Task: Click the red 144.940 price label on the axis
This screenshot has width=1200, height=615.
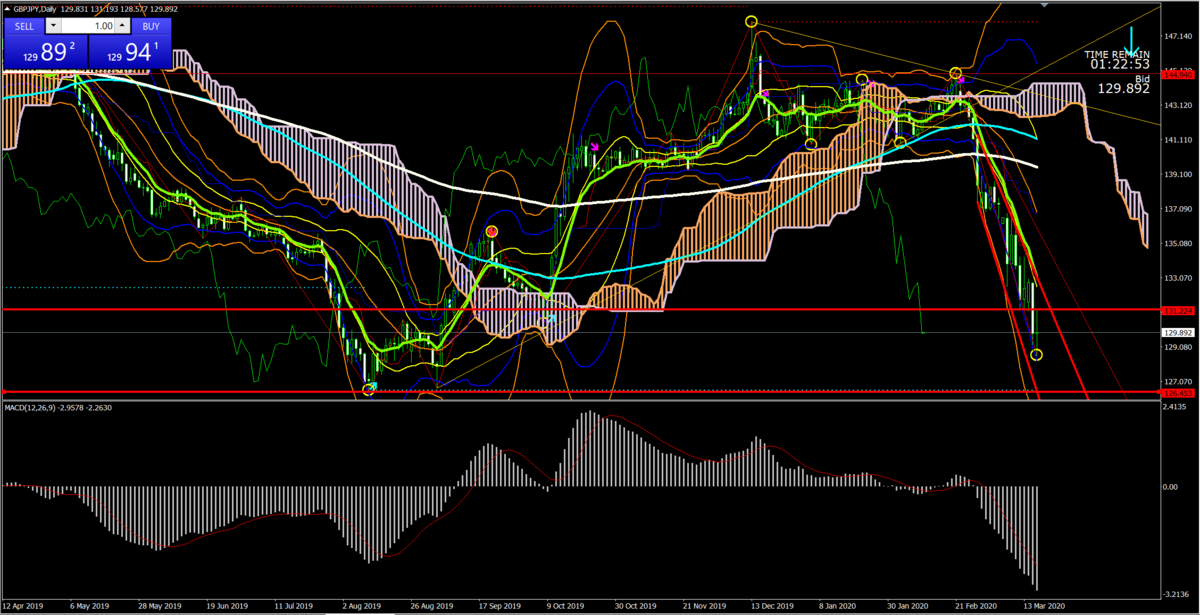Action: 1180,74
